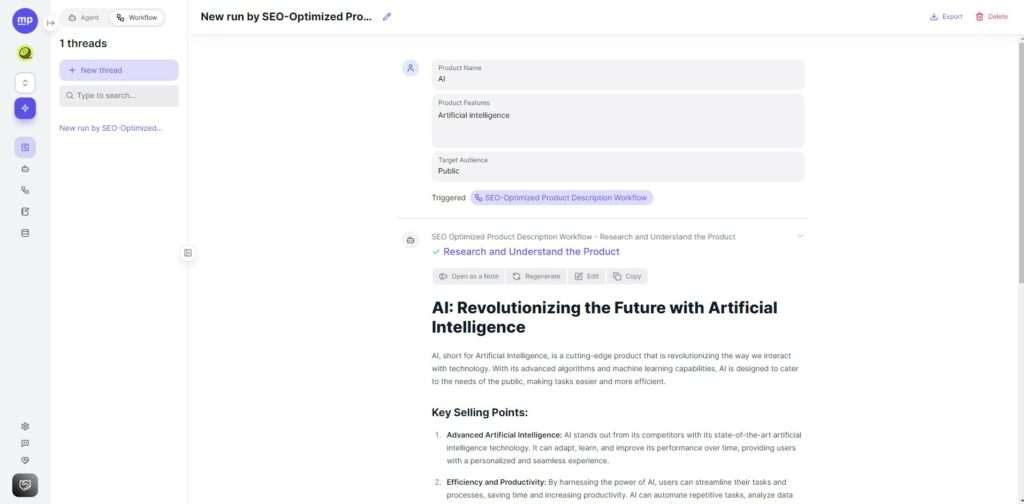Viewport: 1024px width, 504px height.
Task: Click the lightning bolt quick action icon
Action: pos(25,108)
